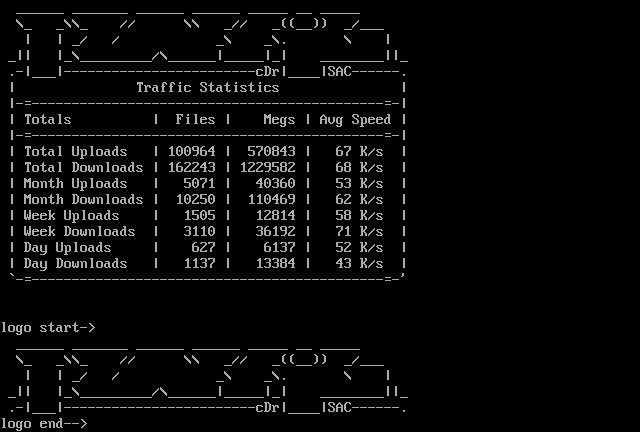This screenshot has height=432, width=640.
Task: Click the 'logo end-->' prompt text
Action: click(44, 424)
